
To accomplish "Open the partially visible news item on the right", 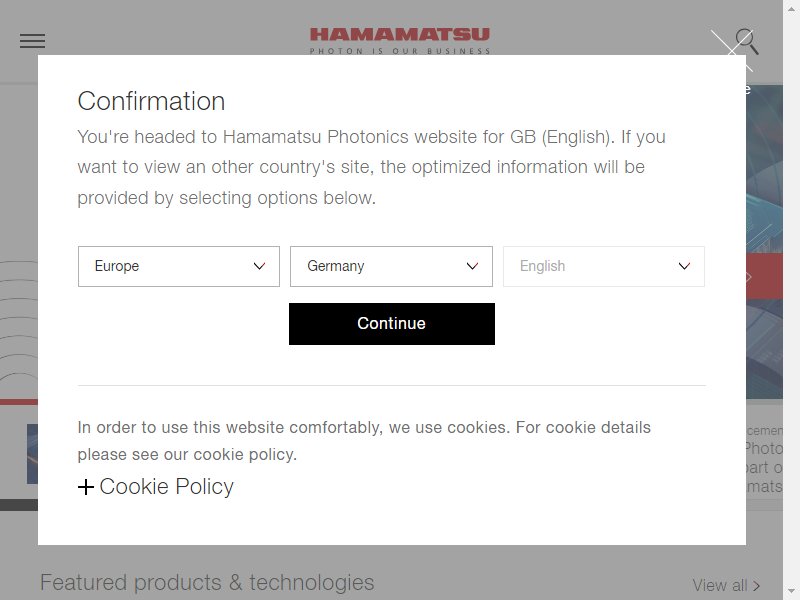I will (764, 459).
